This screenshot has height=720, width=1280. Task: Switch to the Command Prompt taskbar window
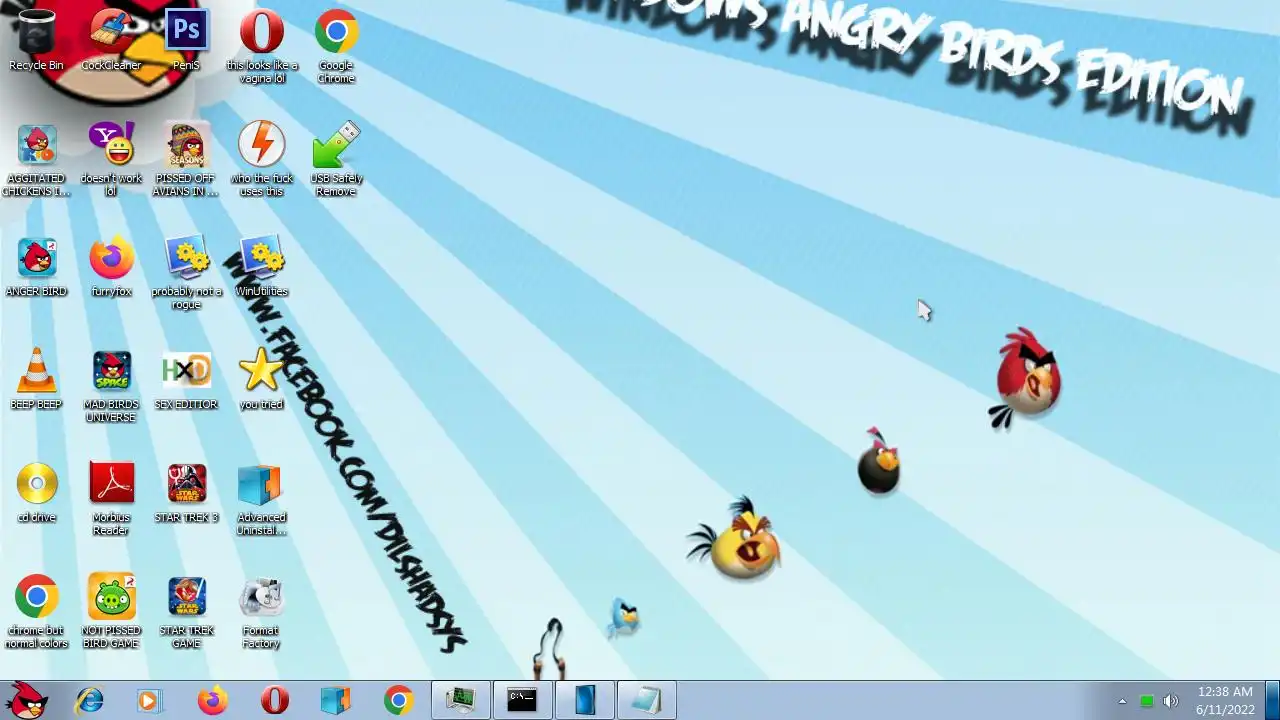coord(522,700)
